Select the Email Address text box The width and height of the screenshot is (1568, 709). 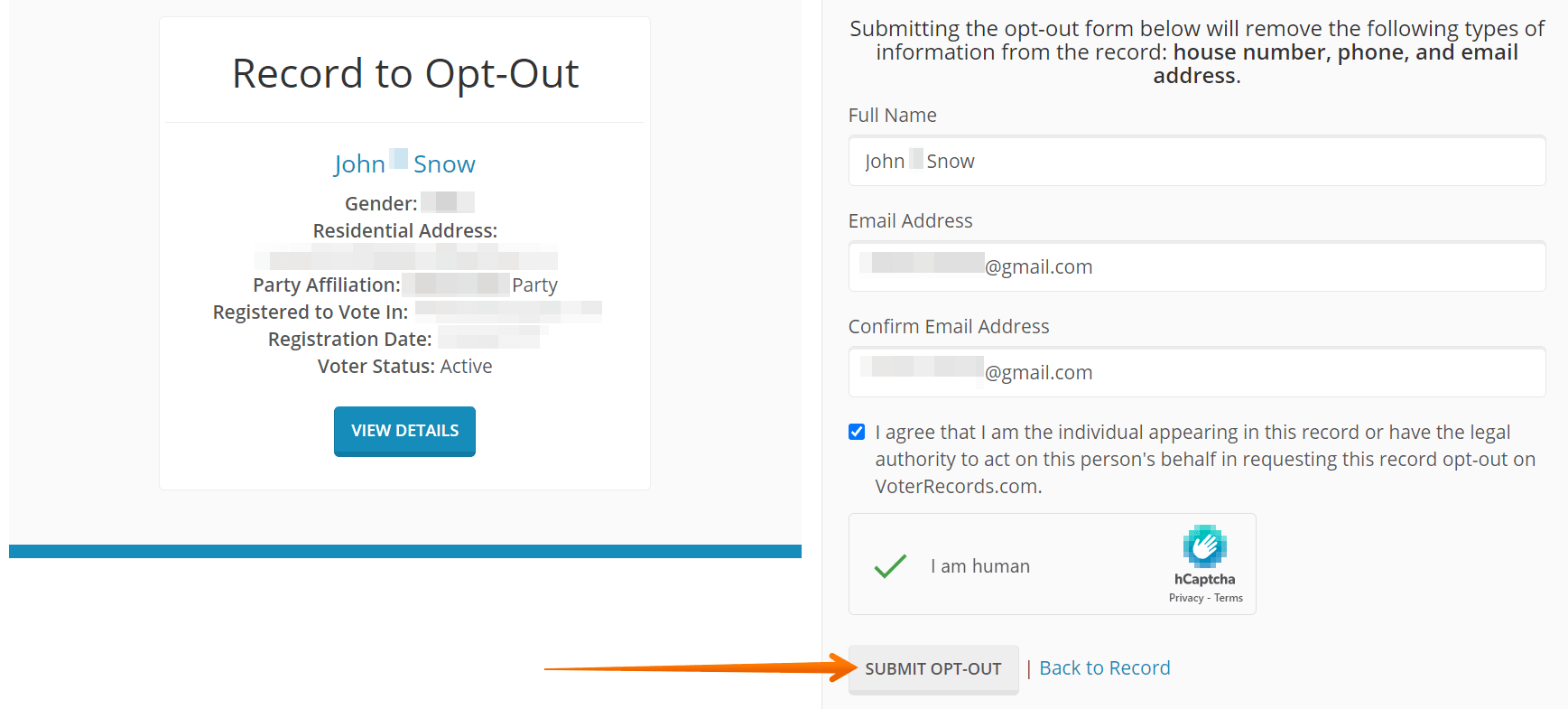(x=1196, y=266)
